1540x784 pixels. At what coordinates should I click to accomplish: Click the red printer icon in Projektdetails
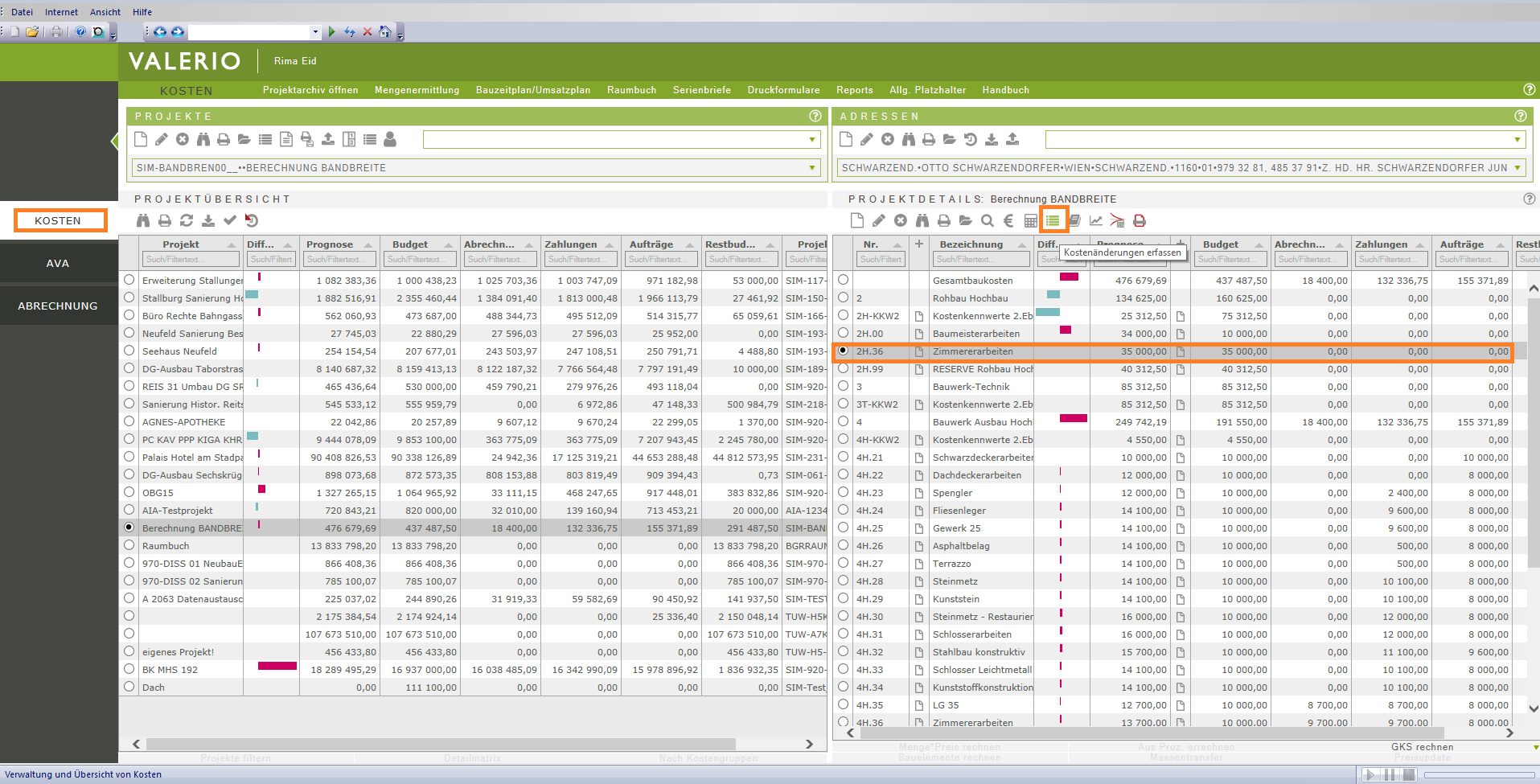(1139, 220)
